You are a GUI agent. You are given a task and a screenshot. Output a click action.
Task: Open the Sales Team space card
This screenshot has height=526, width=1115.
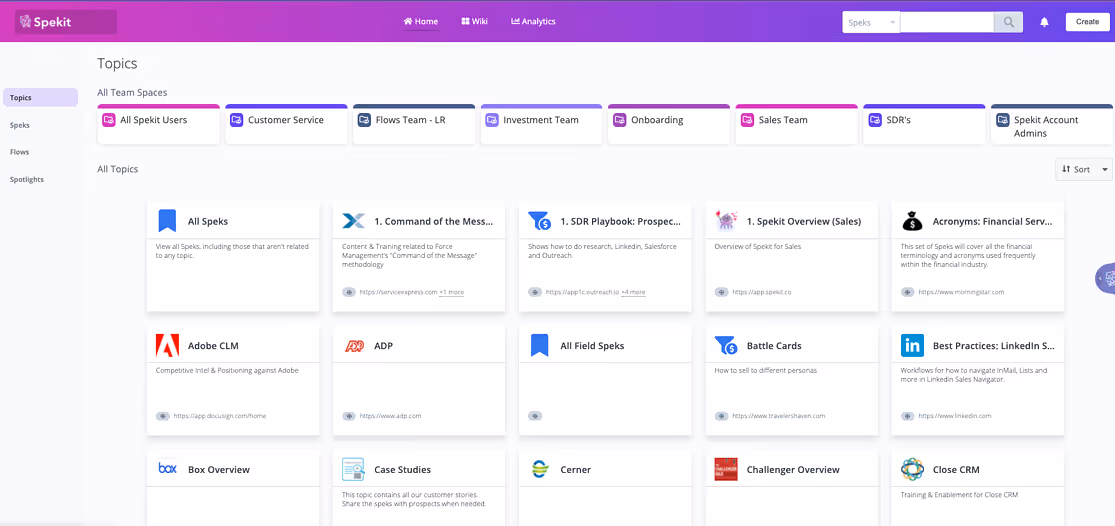[x=796, y=125]
